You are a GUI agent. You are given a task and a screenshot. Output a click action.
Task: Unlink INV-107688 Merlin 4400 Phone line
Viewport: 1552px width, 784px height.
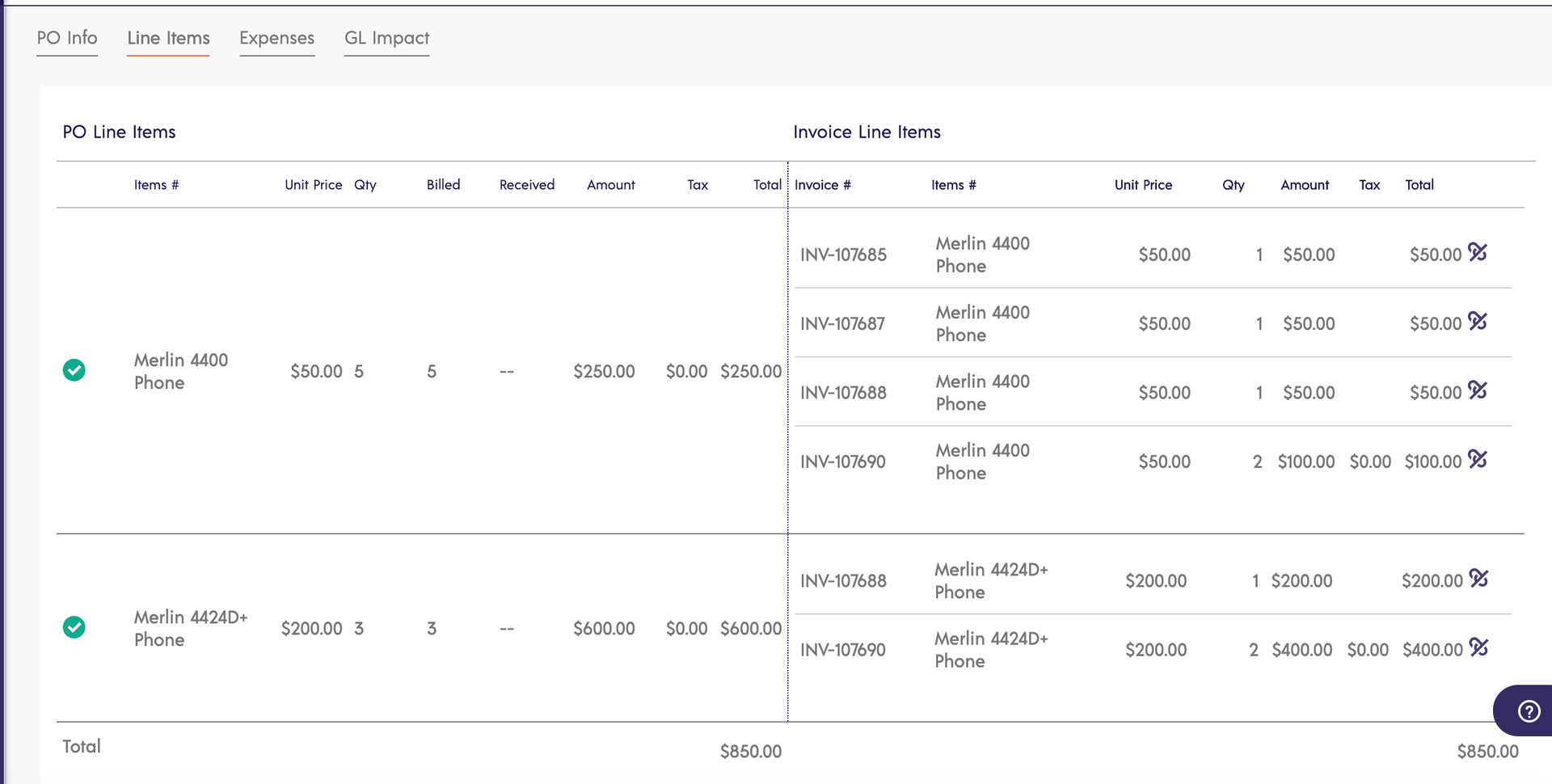[x=1478, y=390]
